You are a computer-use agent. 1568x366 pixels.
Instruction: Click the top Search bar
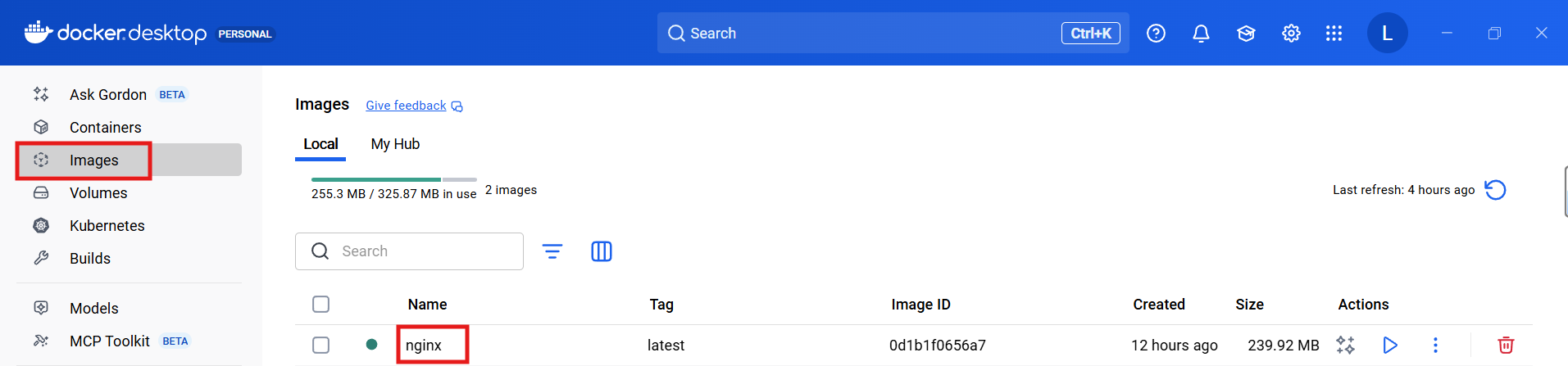(x=893, y=34)
